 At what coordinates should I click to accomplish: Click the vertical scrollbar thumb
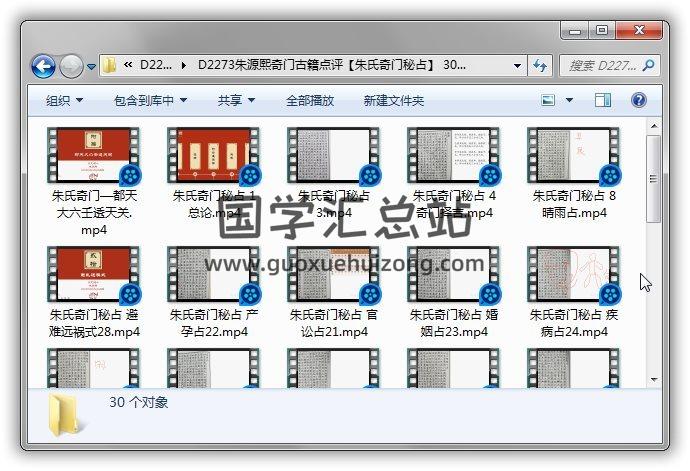point(653,179)
